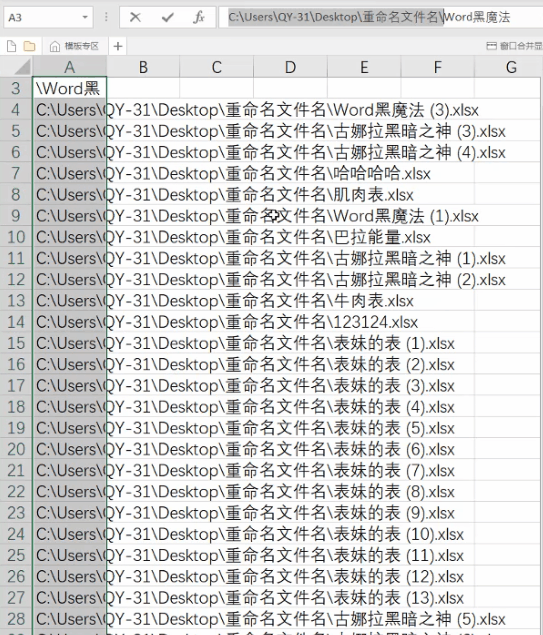
Task: Open the 模板专区 home tab
Action: (x=74, y=46)
